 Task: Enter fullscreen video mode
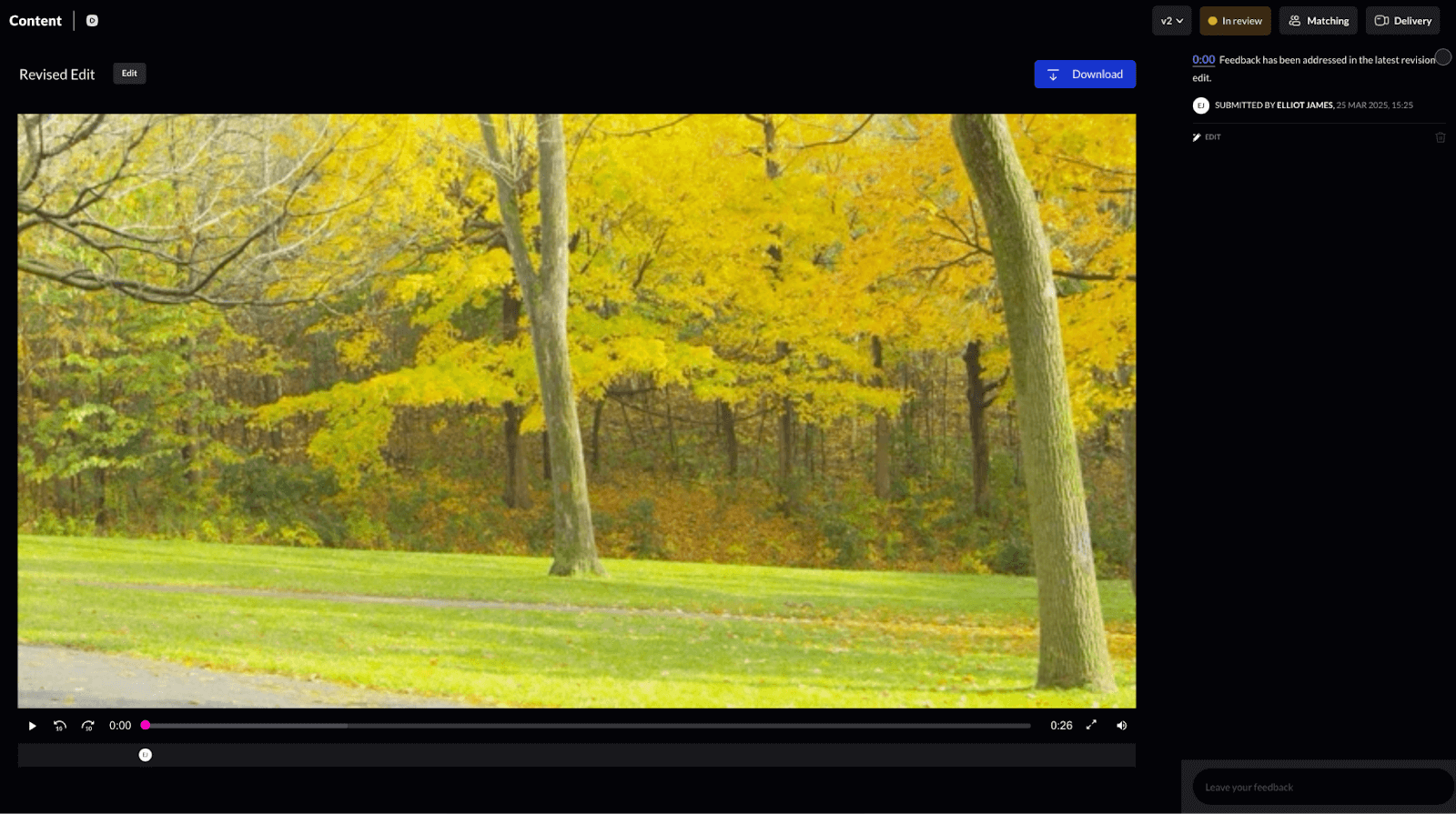point(1091,725)
